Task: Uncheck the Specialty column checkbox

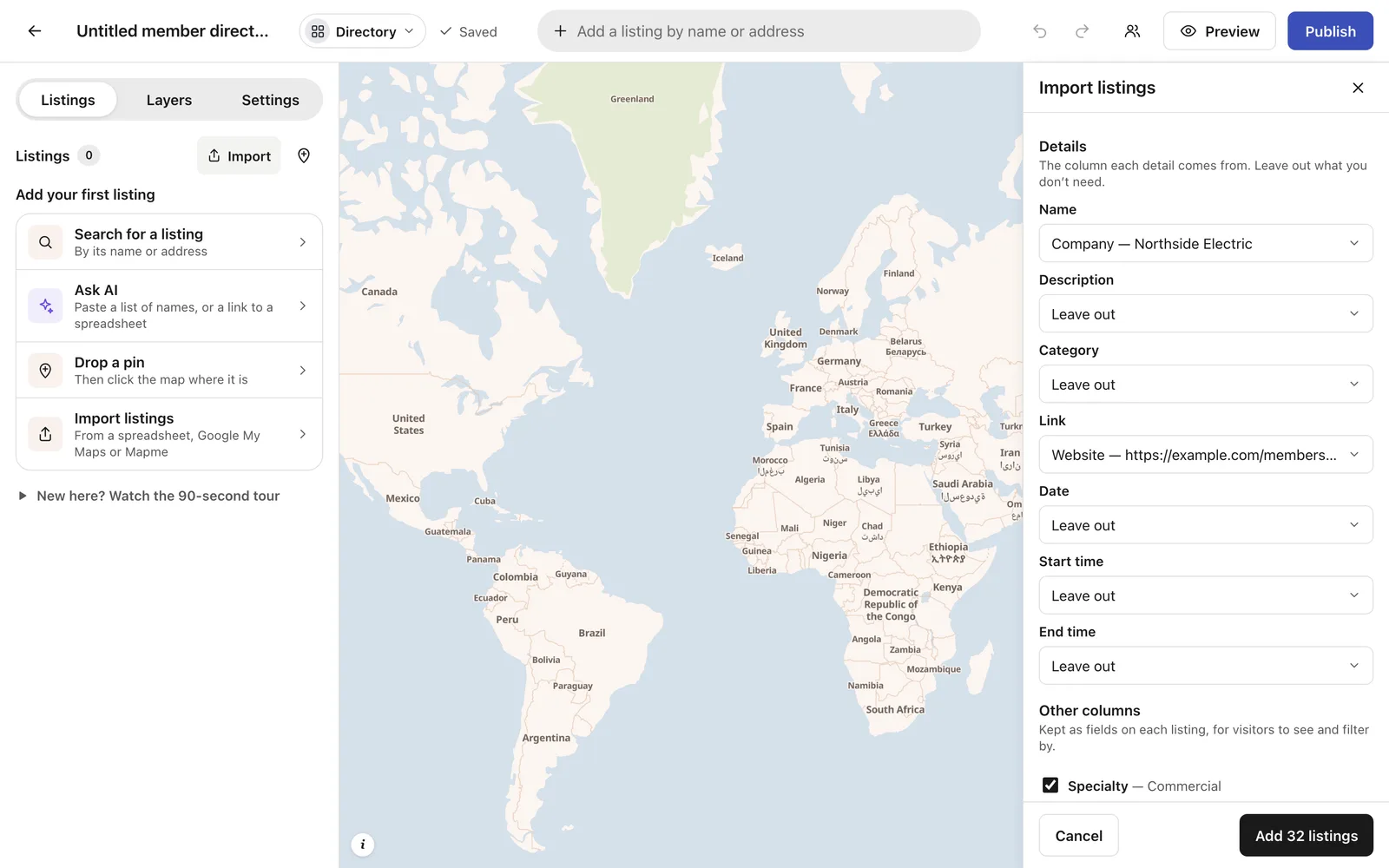Action: pyautogui.click(x=1050, y=786)
